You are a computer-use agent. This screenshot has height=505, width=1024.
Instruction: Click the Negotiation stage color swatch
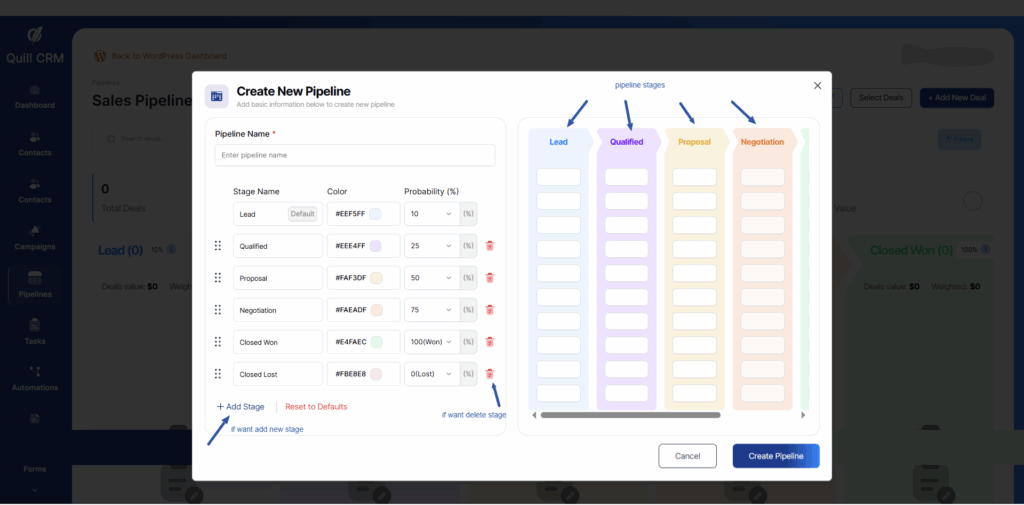(375, 310)
